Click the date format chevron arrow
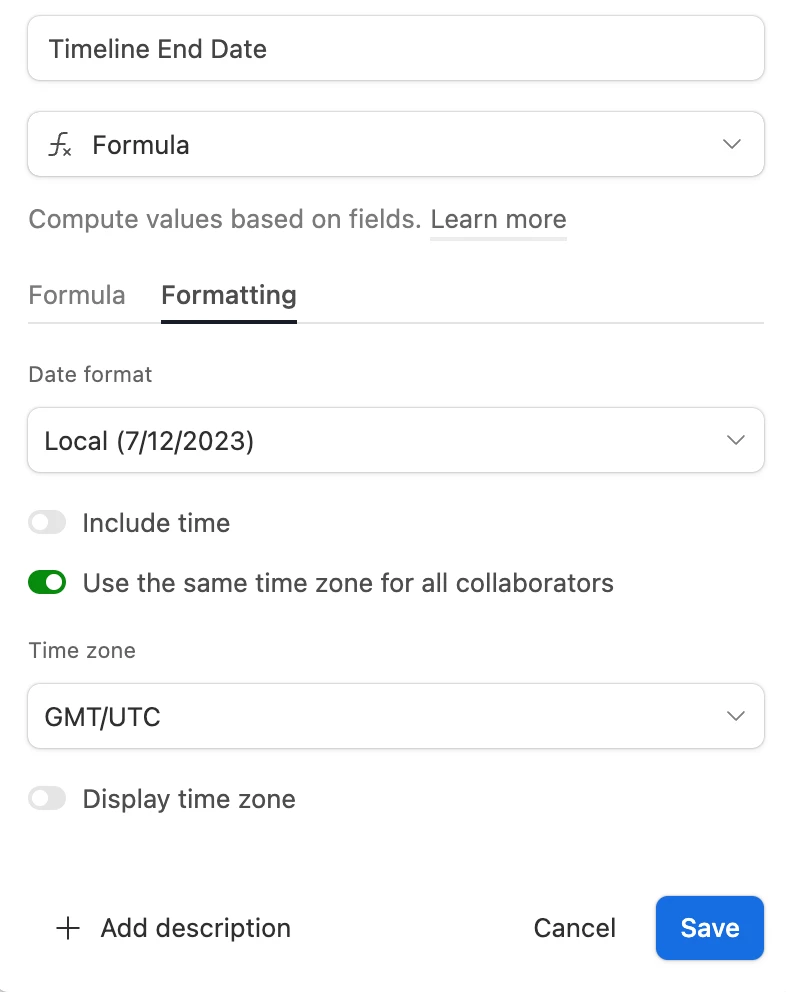The image size is (786, 992). (735, 440)
